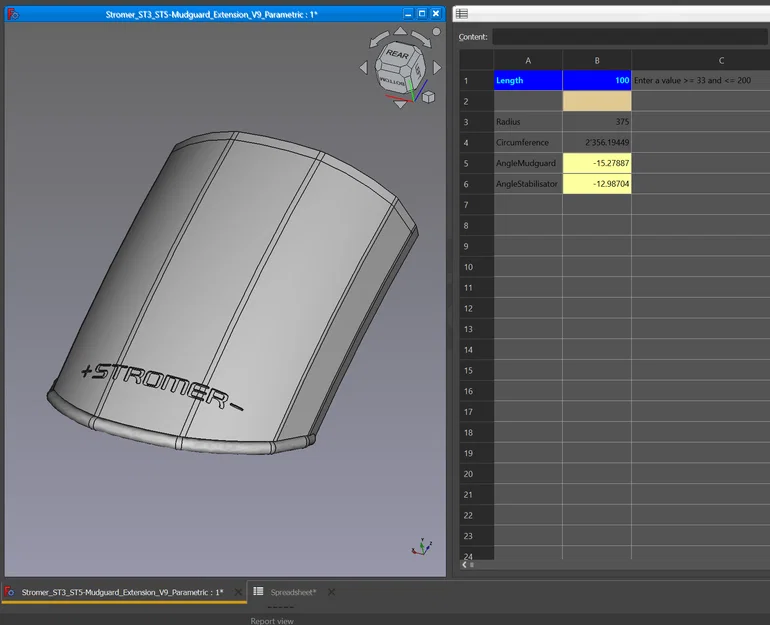Click the spreadsheet icon above the Content field
The width and height of the screenshot is (770, 625).
click(462, 14)
